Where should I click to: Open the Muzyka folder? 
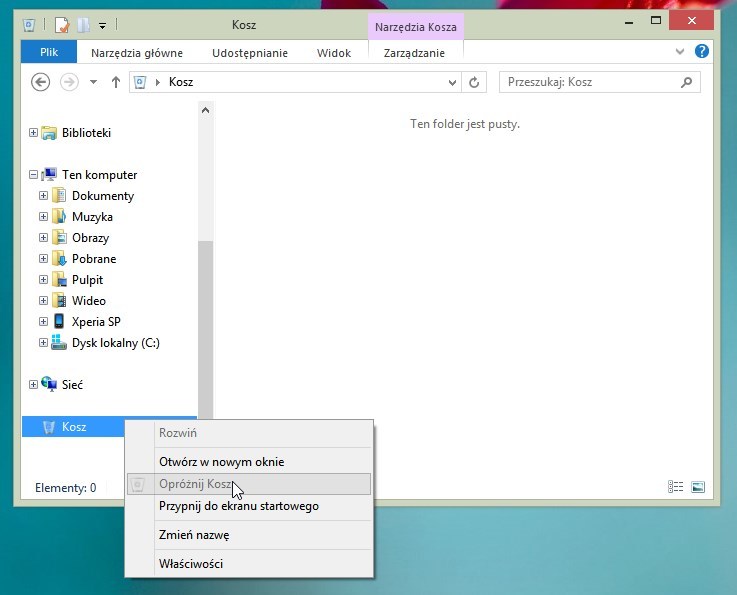coord(92,217)
